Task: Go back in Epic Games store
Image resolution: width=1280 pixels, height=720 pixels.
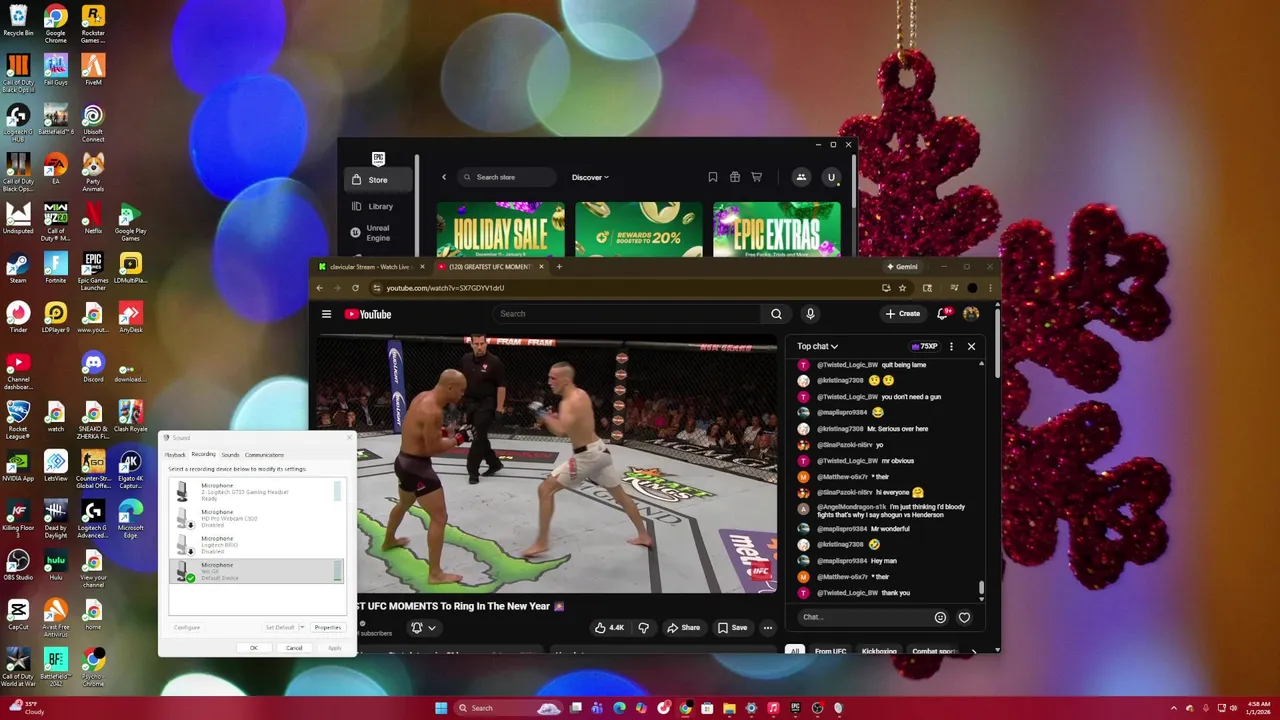Action: (444, 177)
